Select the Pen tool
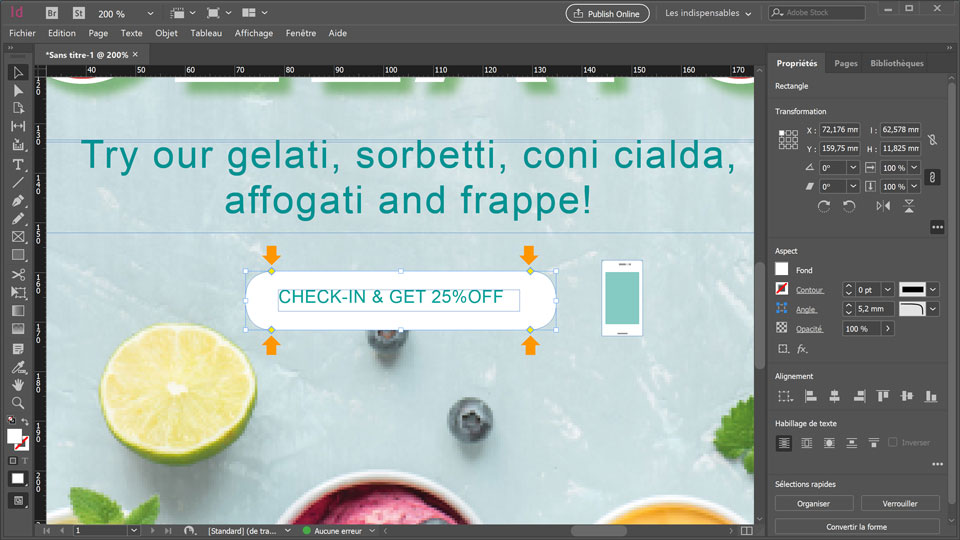Screen dimensions: 960x540 click(18, 201)
